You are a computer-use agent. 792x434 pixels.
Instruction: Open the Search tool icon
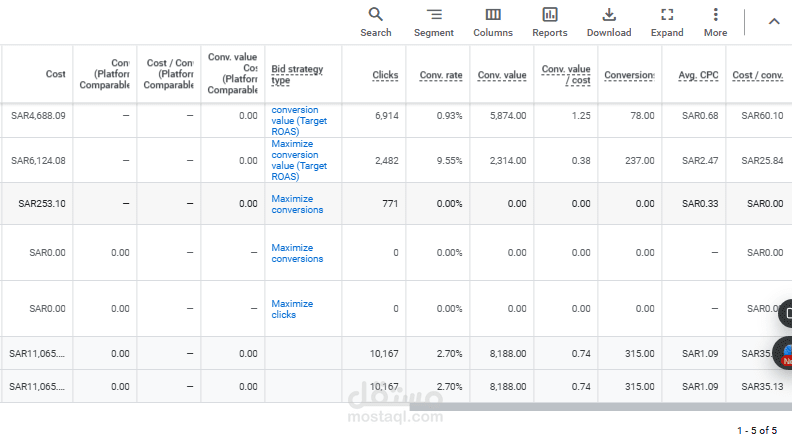(x=376, y=15)
